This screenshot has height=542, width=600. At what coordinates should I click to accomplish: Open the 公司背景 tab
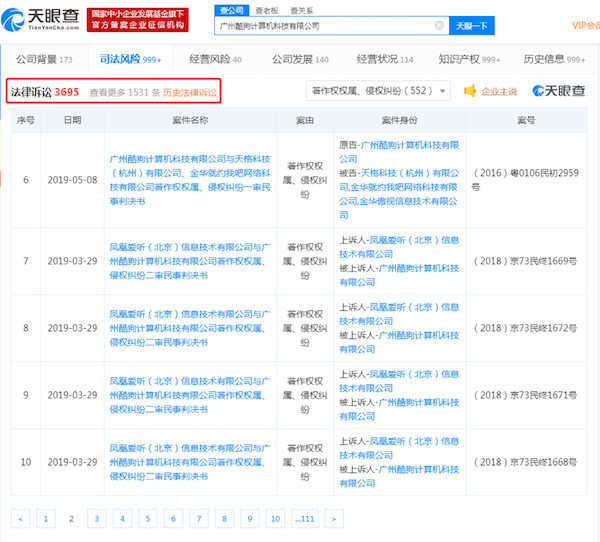(x=44, y=59)
